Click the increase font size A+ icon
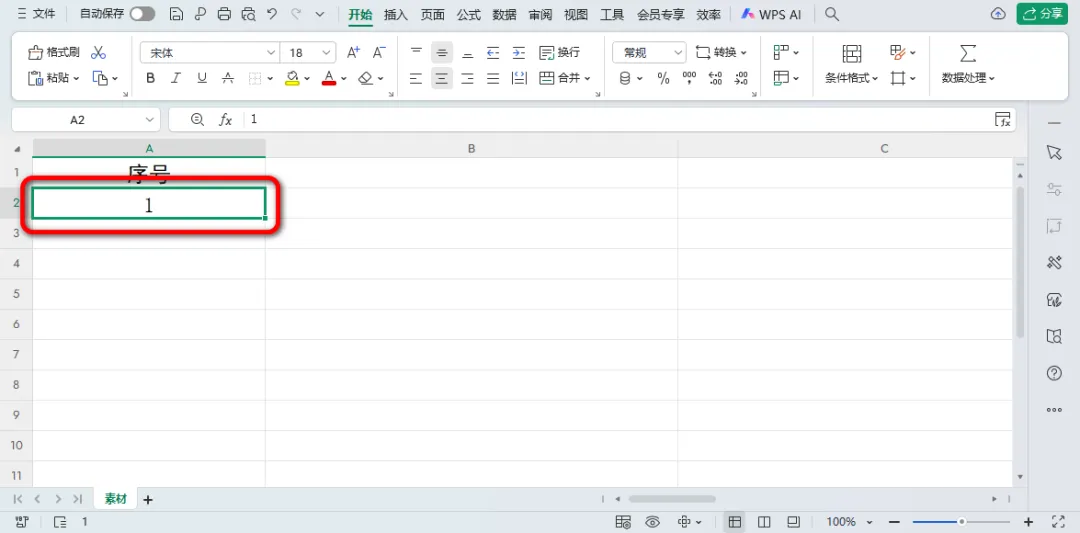 tap(353, 52)
